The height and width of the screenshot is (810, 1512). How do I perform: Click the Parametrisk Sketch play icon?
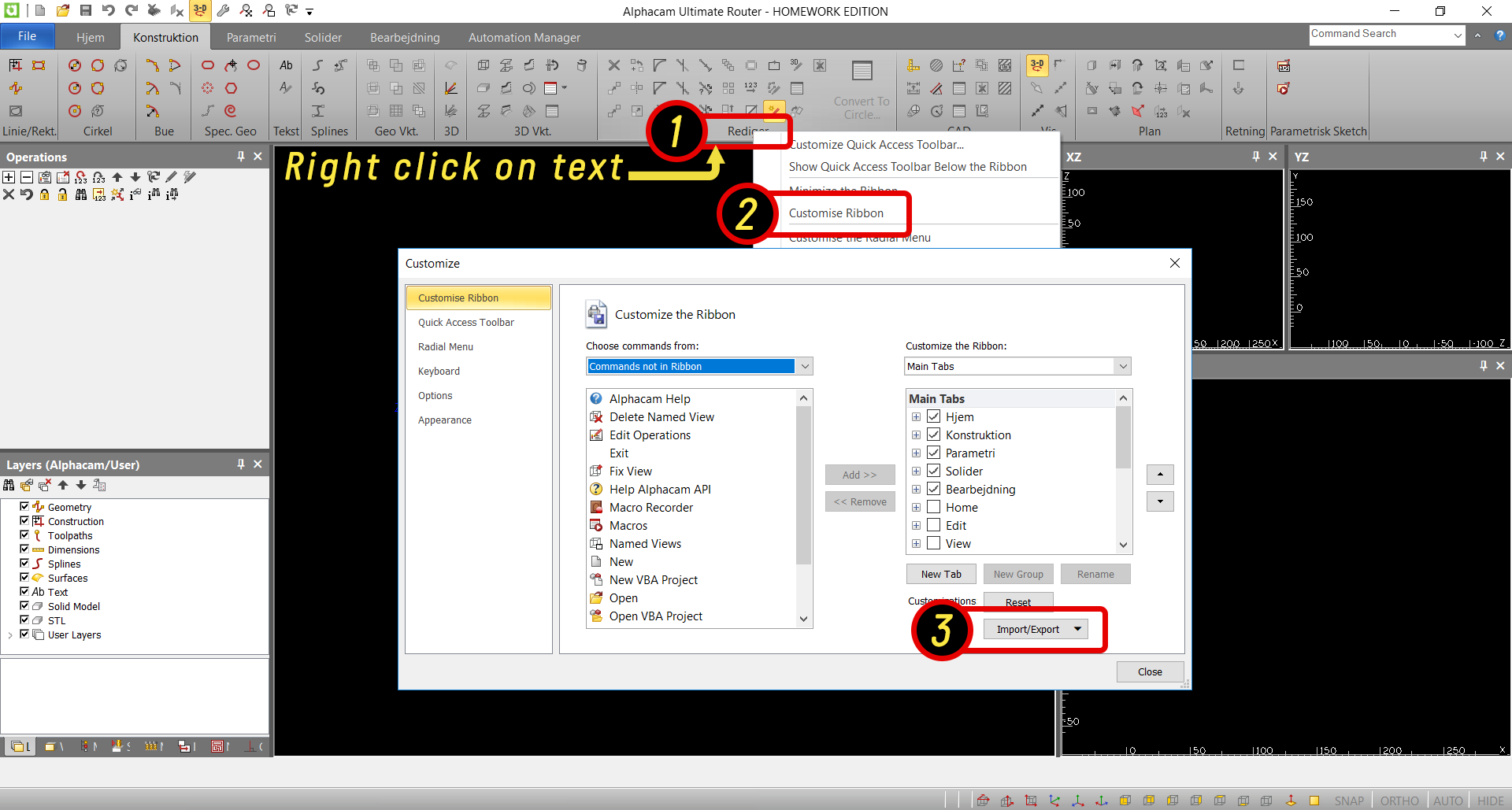tap(1284, 88)
